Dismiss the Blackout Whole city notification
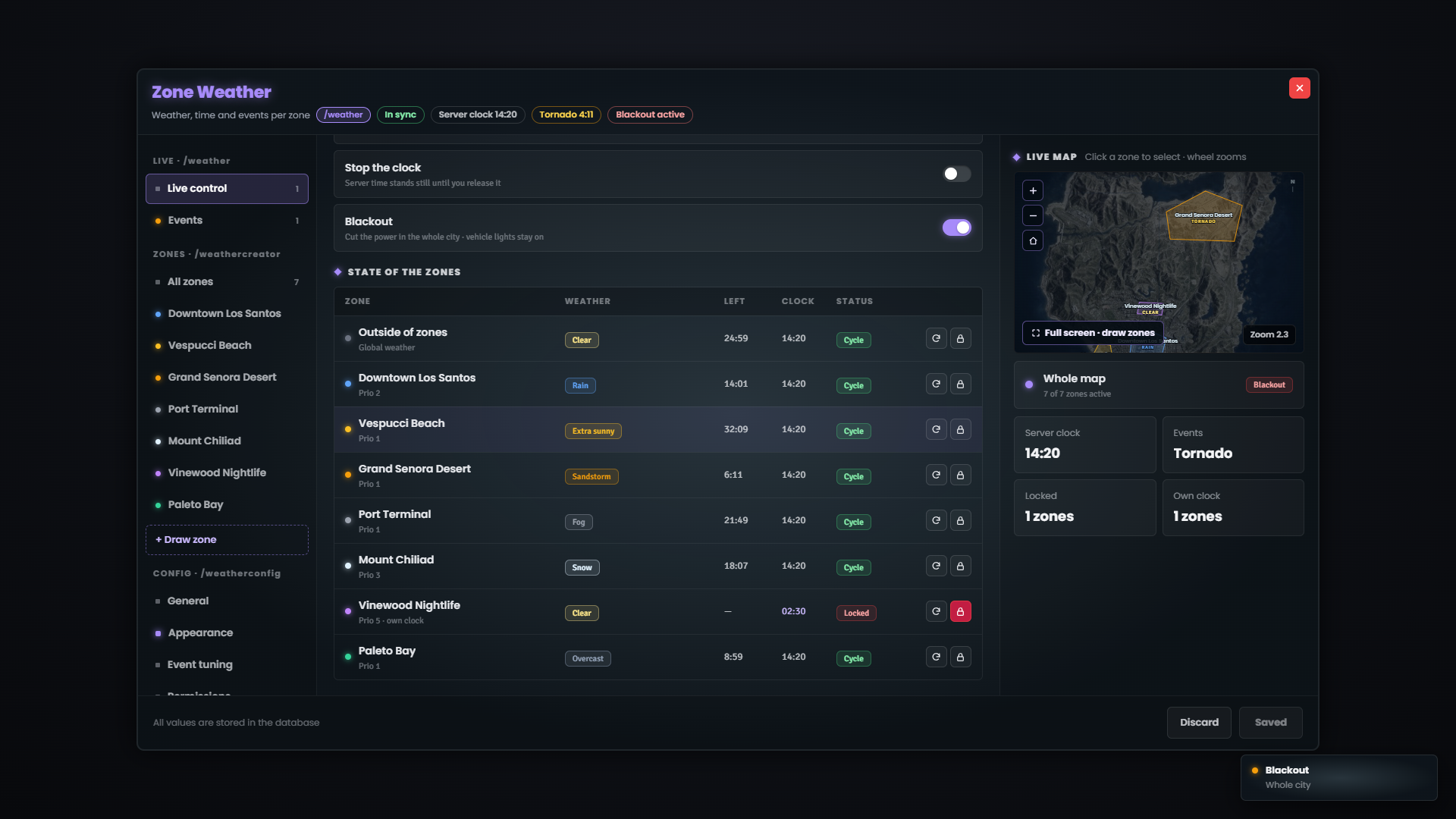 coord(1338,777)
